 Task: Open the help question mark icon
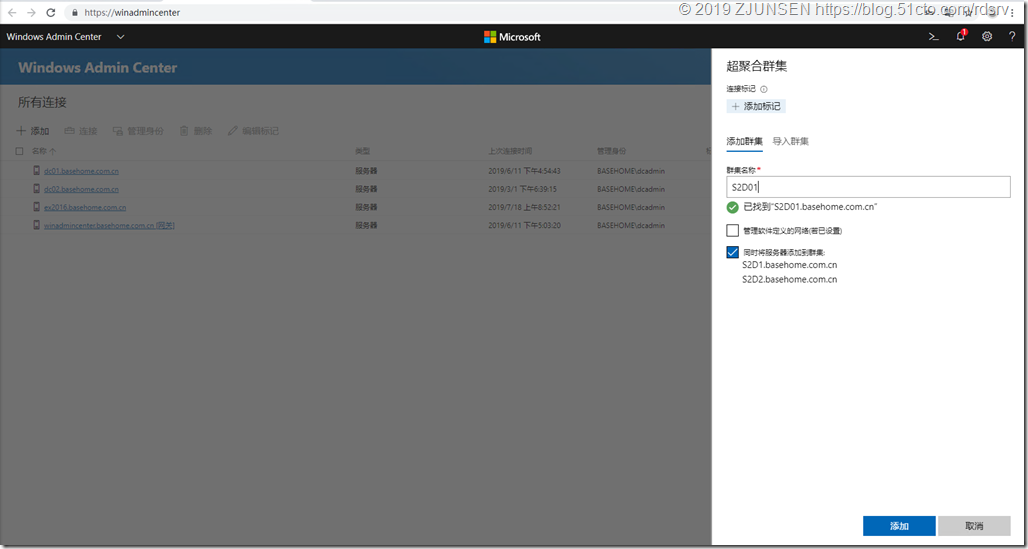tap(1012, 37)
